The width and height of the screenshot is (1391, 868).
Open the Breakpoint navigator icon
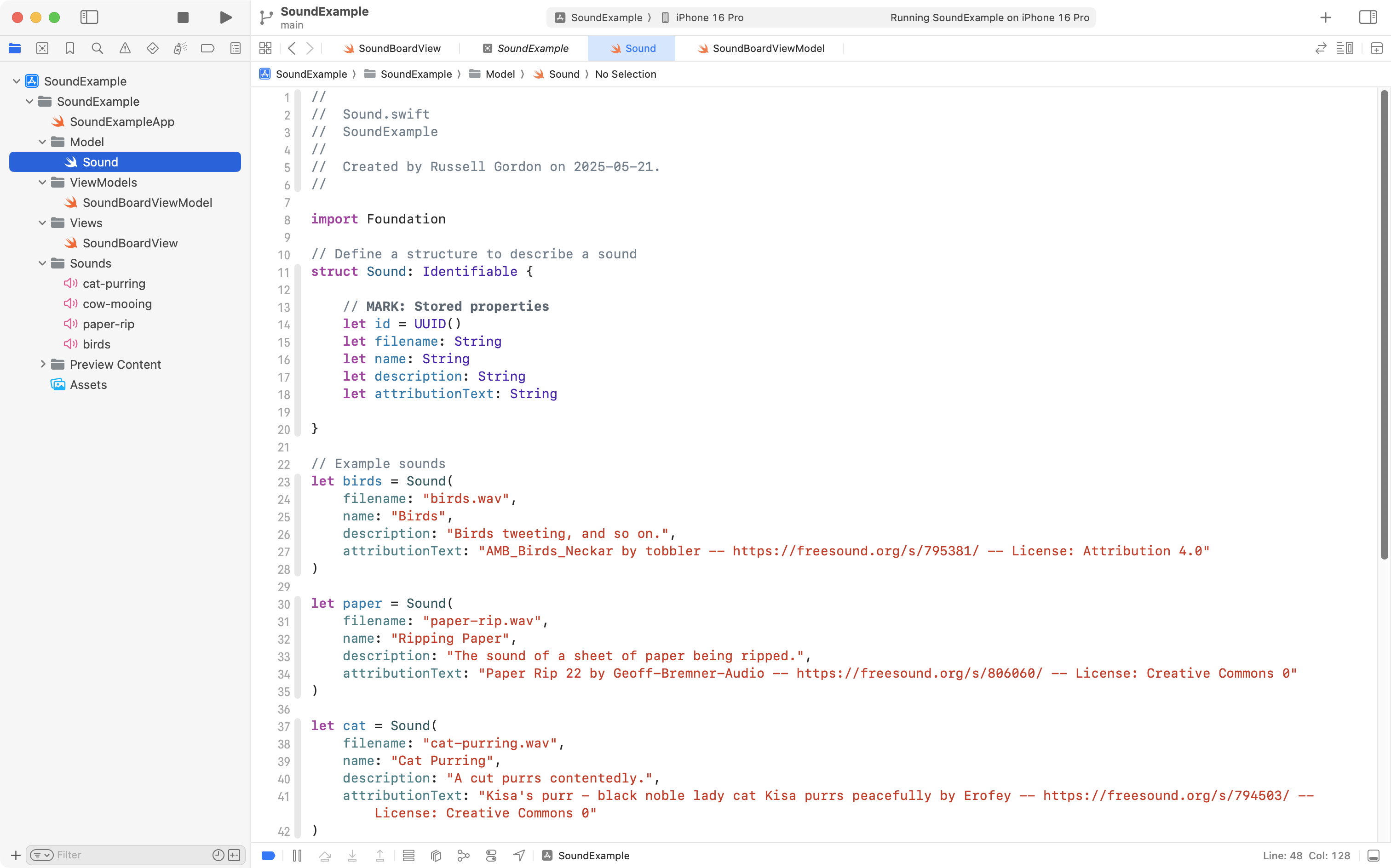point(207,48)
